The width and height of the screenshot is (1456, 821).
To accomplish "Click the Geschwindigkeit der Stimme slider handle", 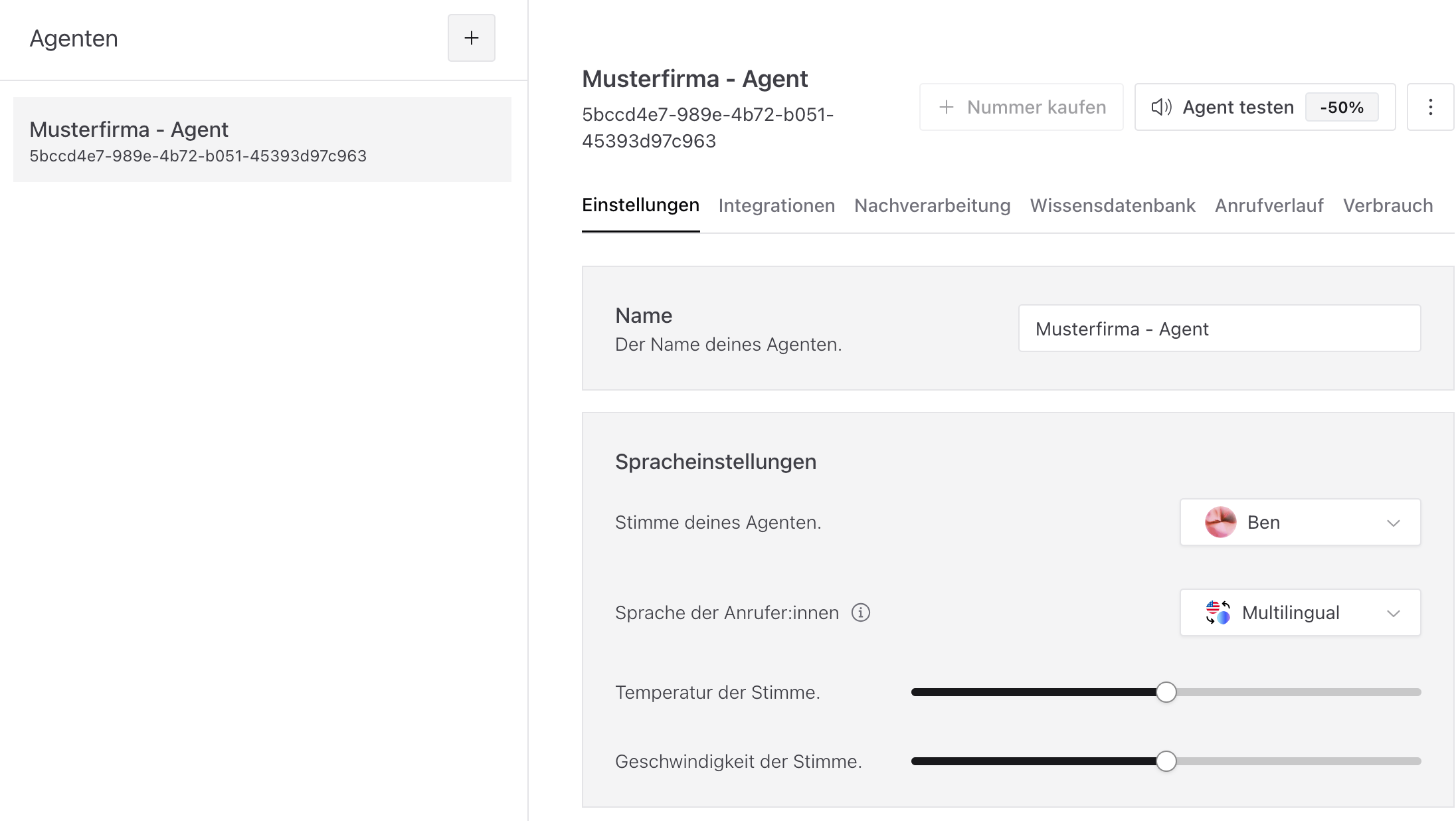I will 1166,761.
